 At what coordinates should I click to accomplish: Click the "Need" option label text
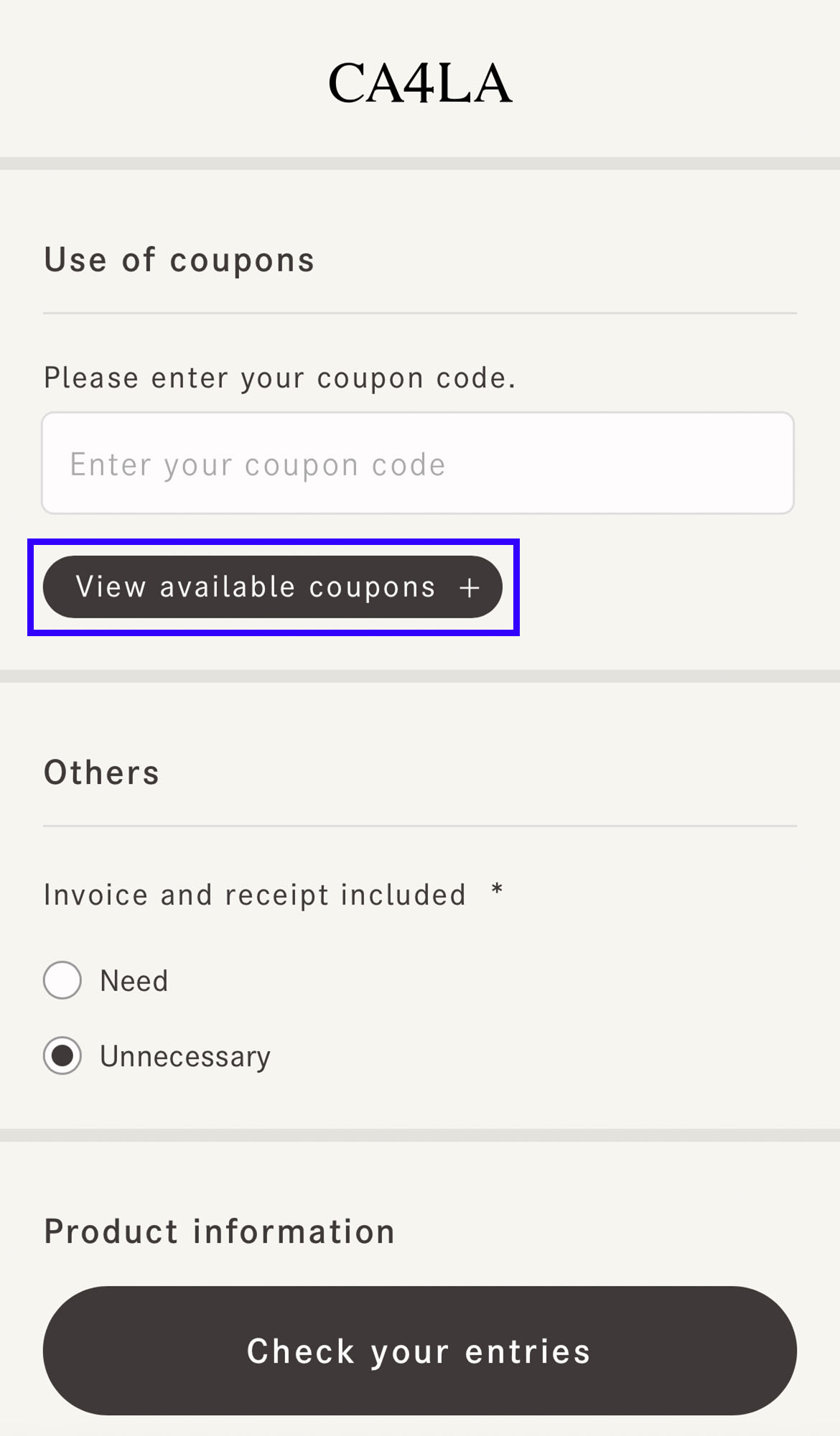coord(134,981)
